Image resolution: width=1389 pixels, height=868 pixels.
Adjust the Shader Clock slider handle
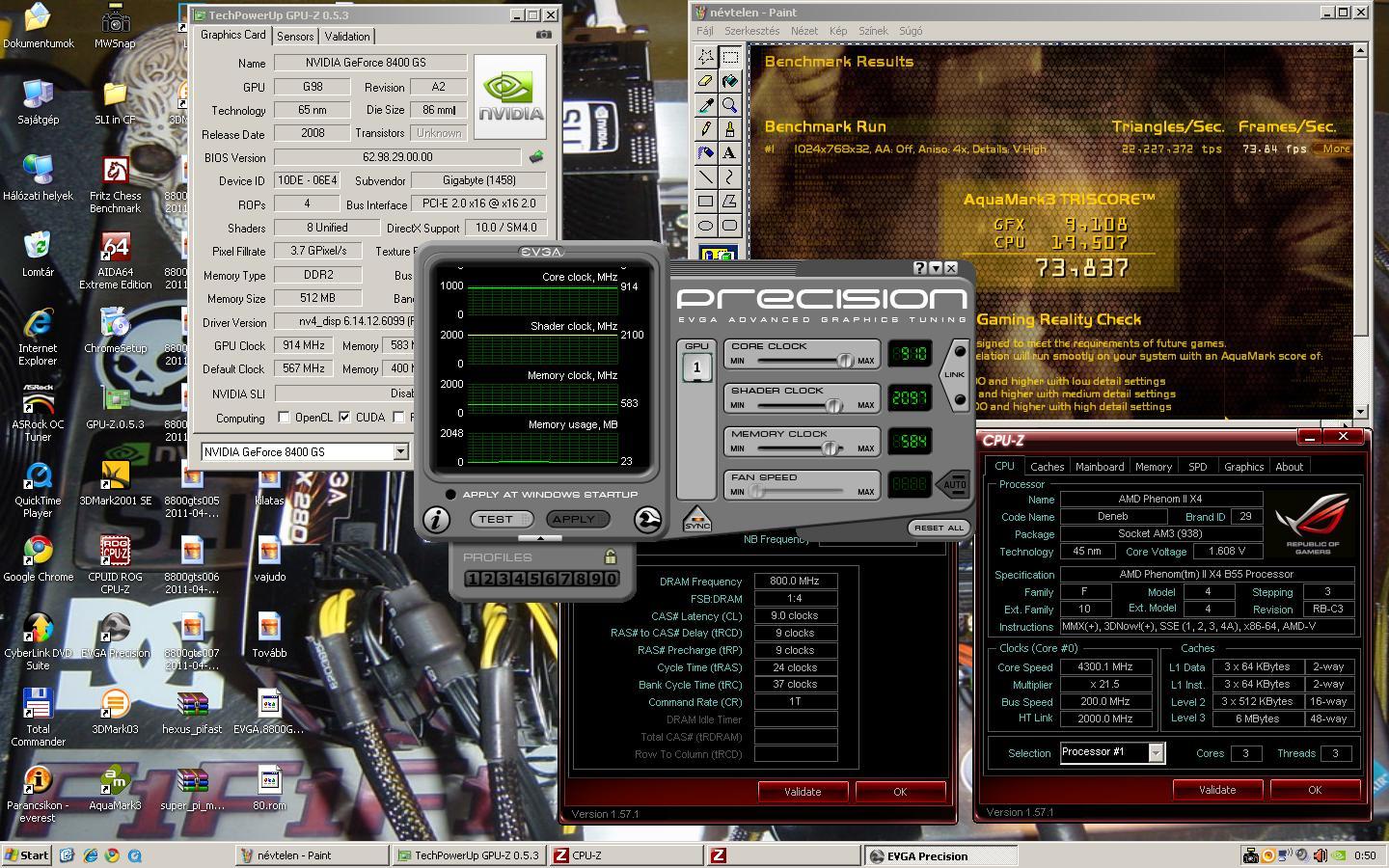833,405
